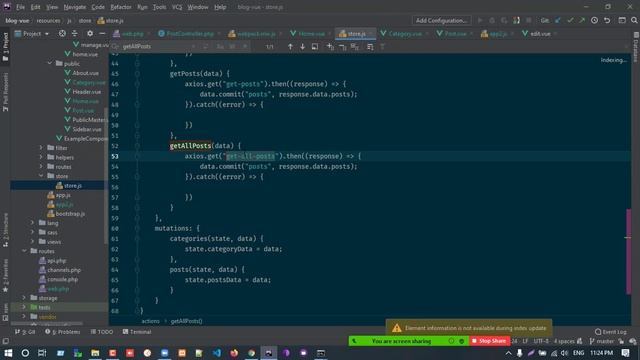
Task: Open the Database tool window stripe on right
Action: click(636, 47)
